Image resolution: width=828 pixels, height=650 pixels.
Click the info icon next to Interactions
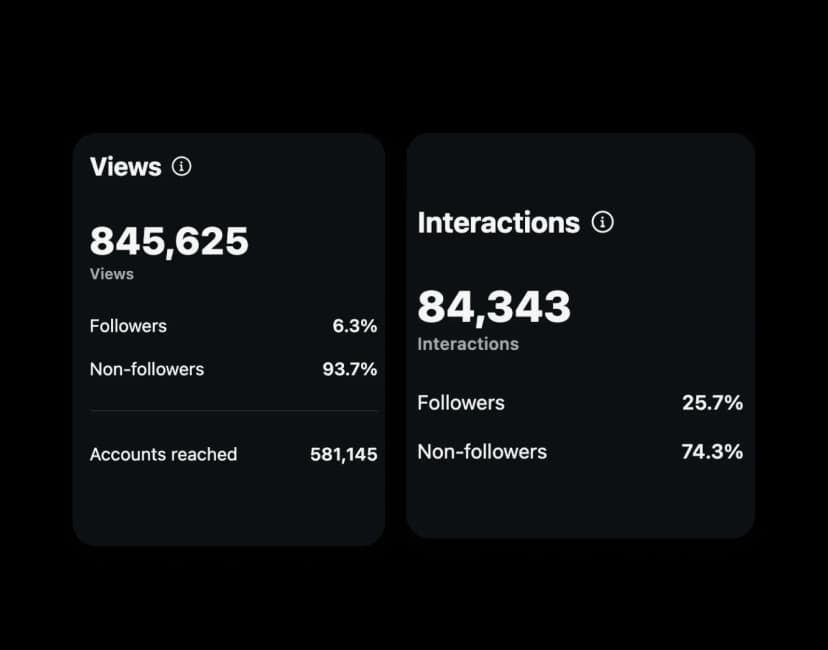tap(603, 223)
